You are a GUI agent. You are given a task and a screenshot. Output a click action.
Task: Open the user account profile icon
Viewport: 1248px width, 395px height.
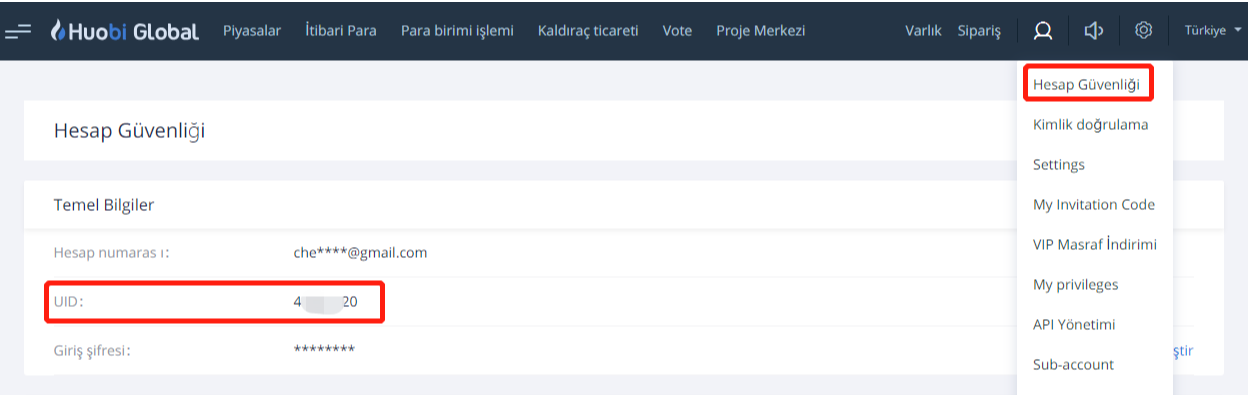pos(1043,31)
